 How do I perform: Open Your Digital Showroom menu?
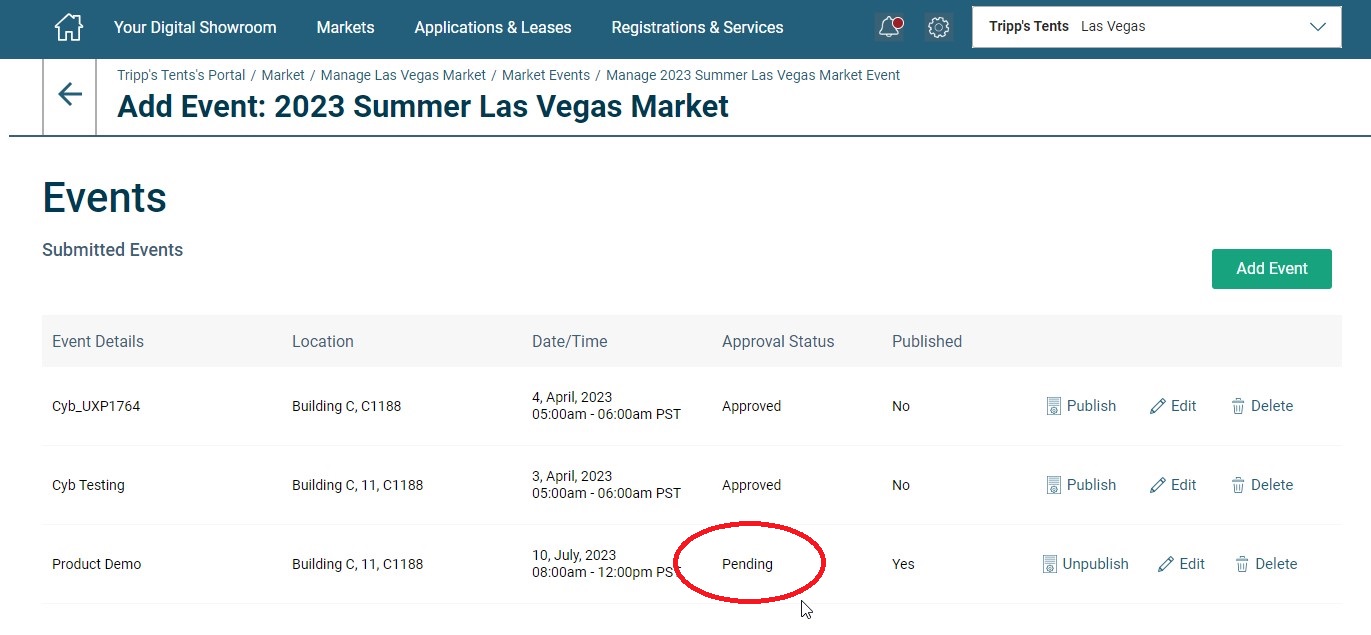[x=195, y=27]
